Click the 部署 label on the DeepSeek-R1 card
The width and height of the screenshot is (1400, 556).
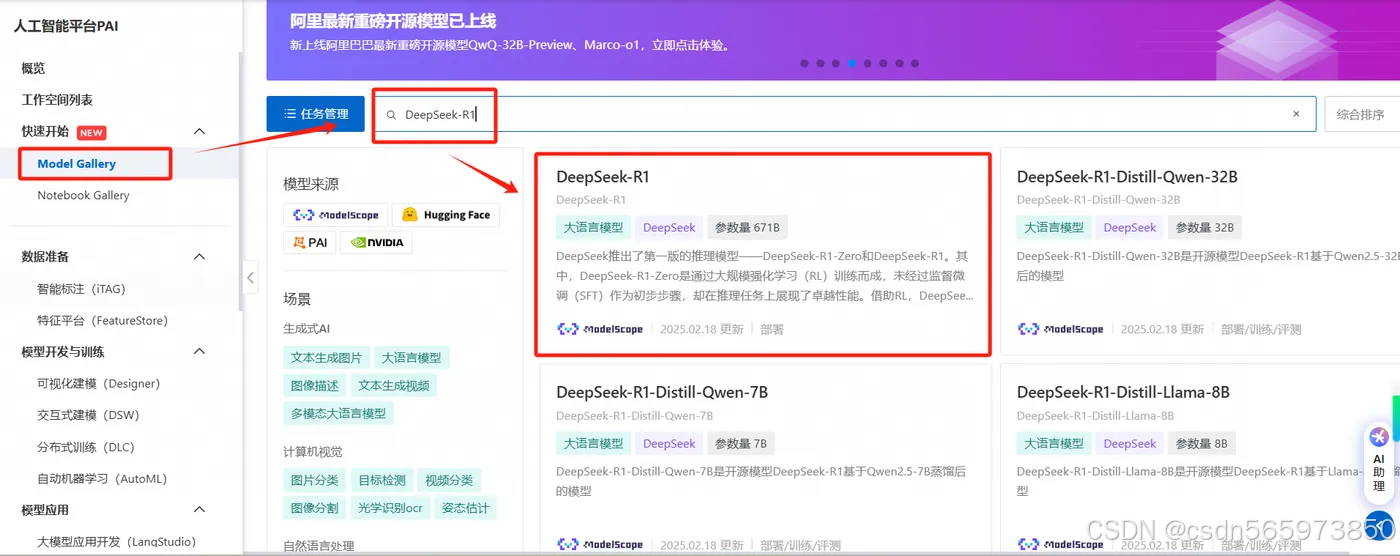click(772, 329)
